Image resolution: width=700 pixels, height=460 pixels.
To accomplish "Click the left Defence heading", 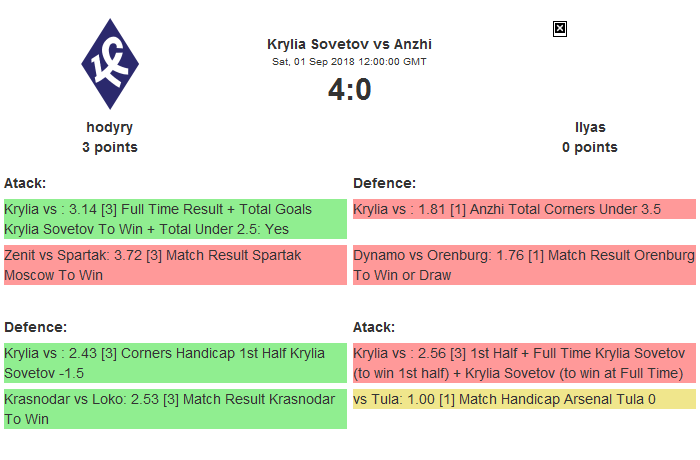I will click(35, 327).
